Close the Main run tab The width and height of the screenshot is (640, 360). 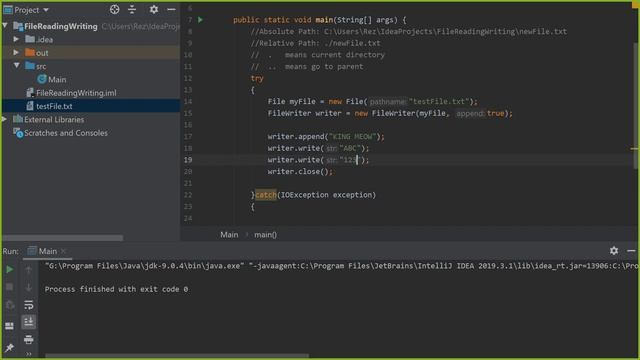click(63, 251)
